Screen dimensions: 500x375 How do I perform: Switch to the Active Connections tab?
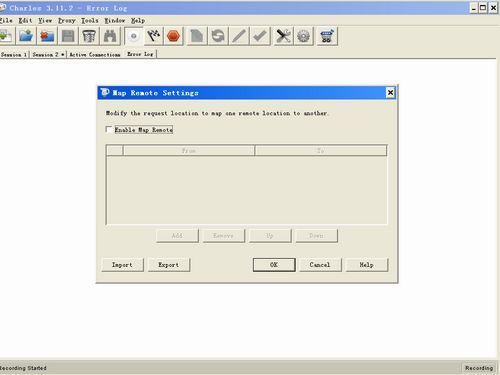point(95,54)
